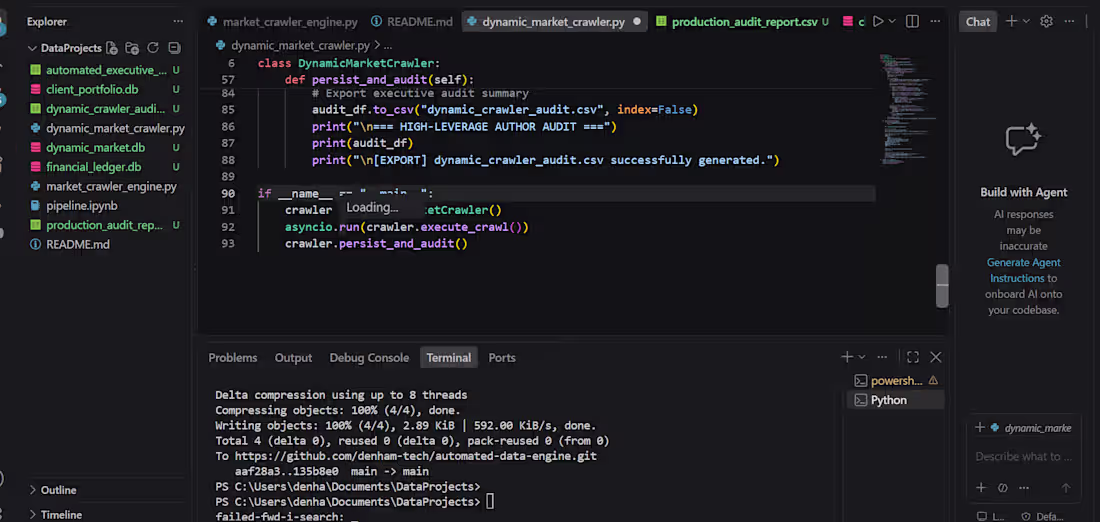Switch to market_crawler_engine.py editor tab

[x=281, y=22]
